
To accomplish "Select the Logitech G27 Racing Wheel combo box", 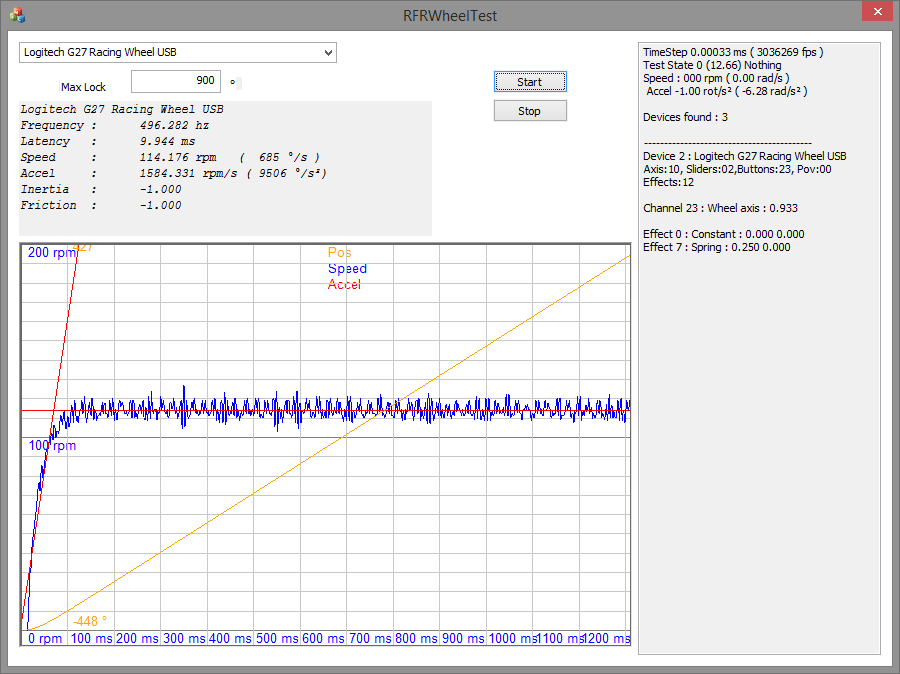I will [170, 53].
